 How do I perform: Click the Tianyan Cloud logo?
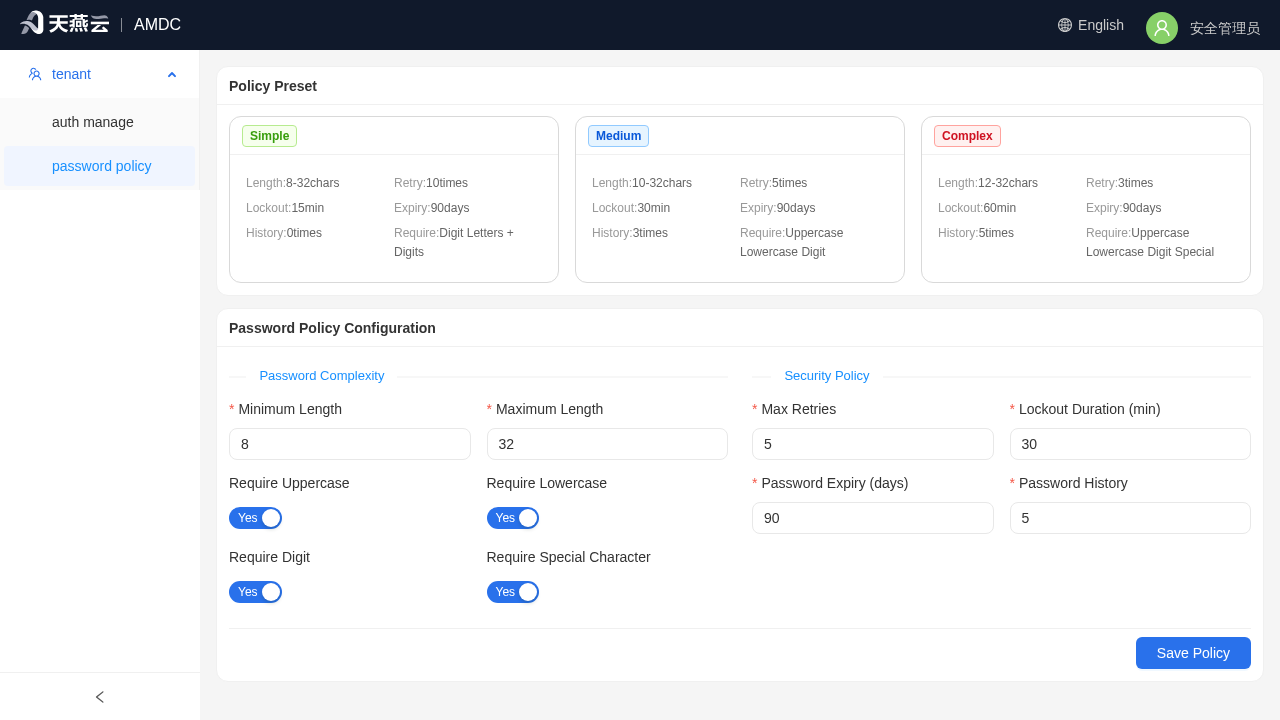(x=64, y=23)
